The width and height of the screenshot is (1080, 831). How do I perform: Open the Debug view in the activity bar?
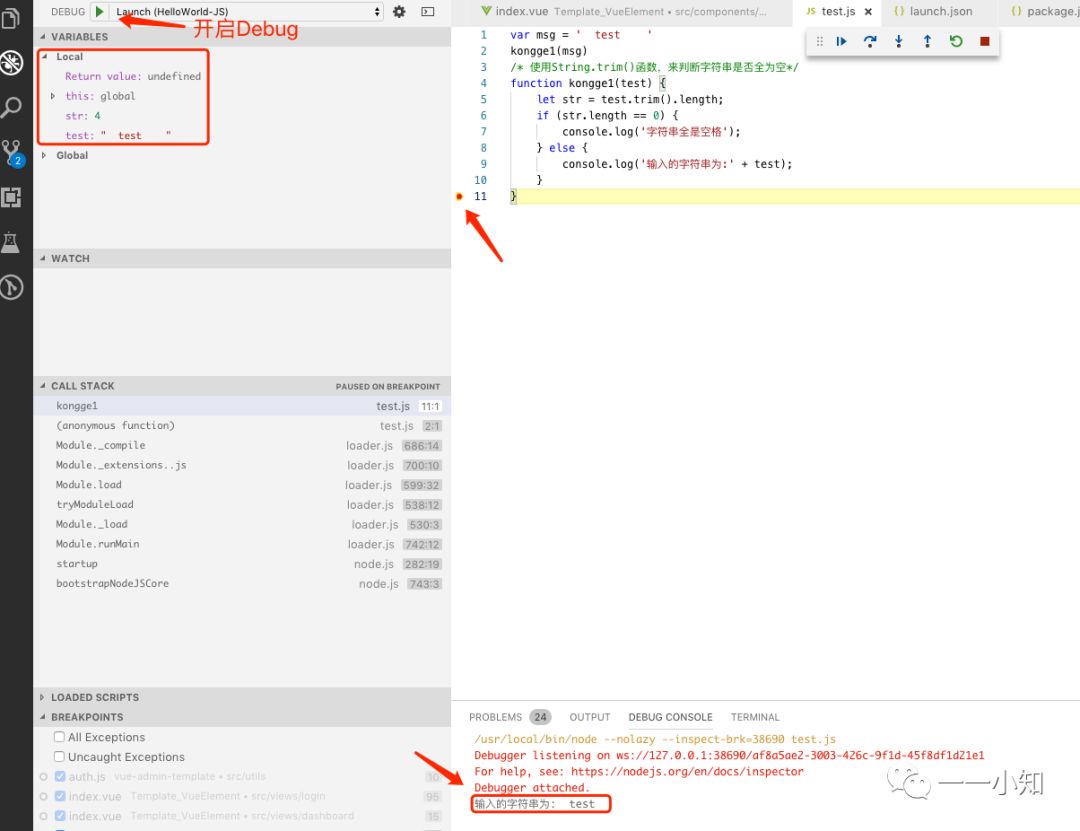12,63
